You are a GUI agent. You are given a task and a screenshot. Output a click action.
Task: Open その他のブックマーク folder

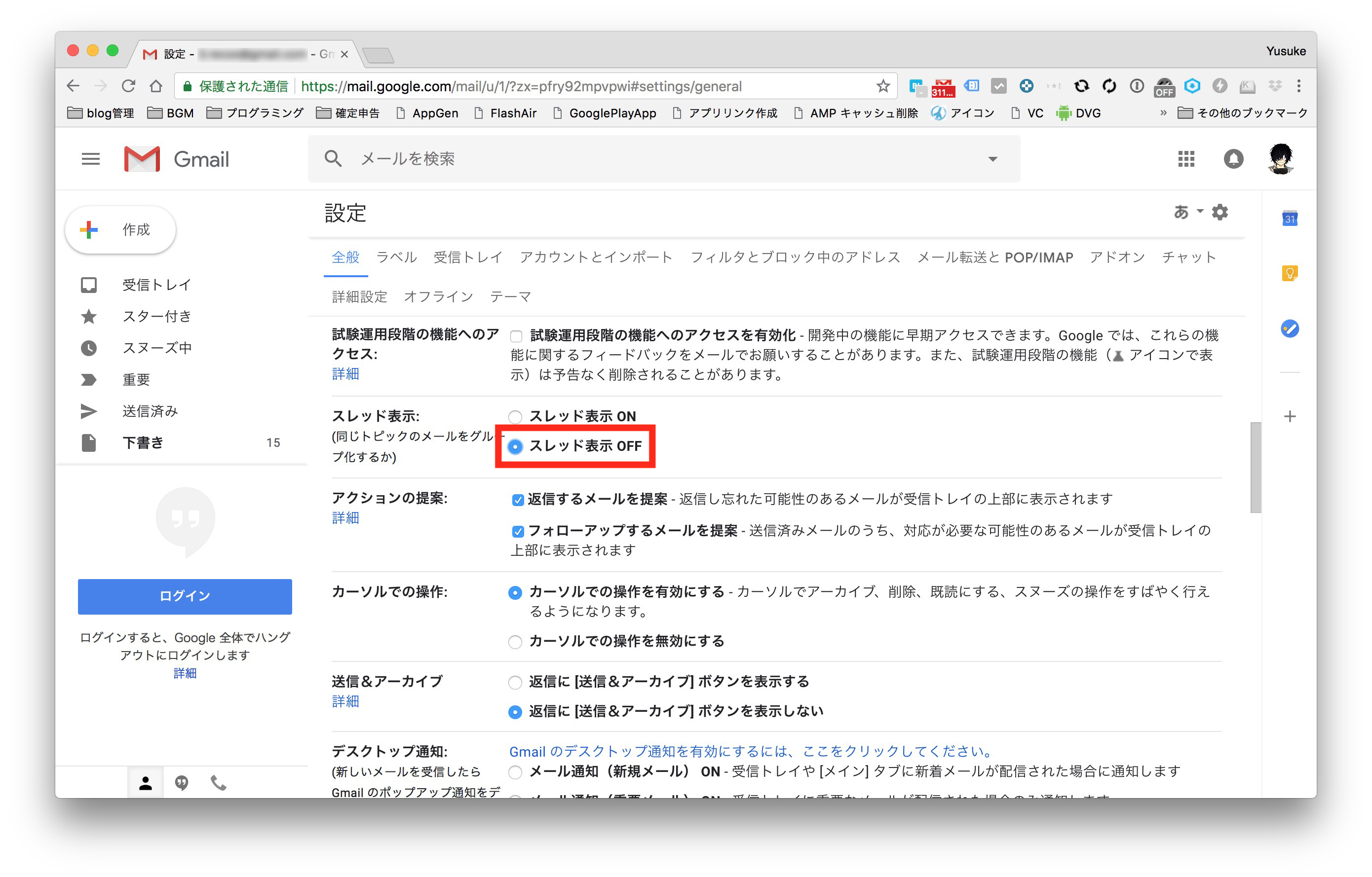point(1243,113)
